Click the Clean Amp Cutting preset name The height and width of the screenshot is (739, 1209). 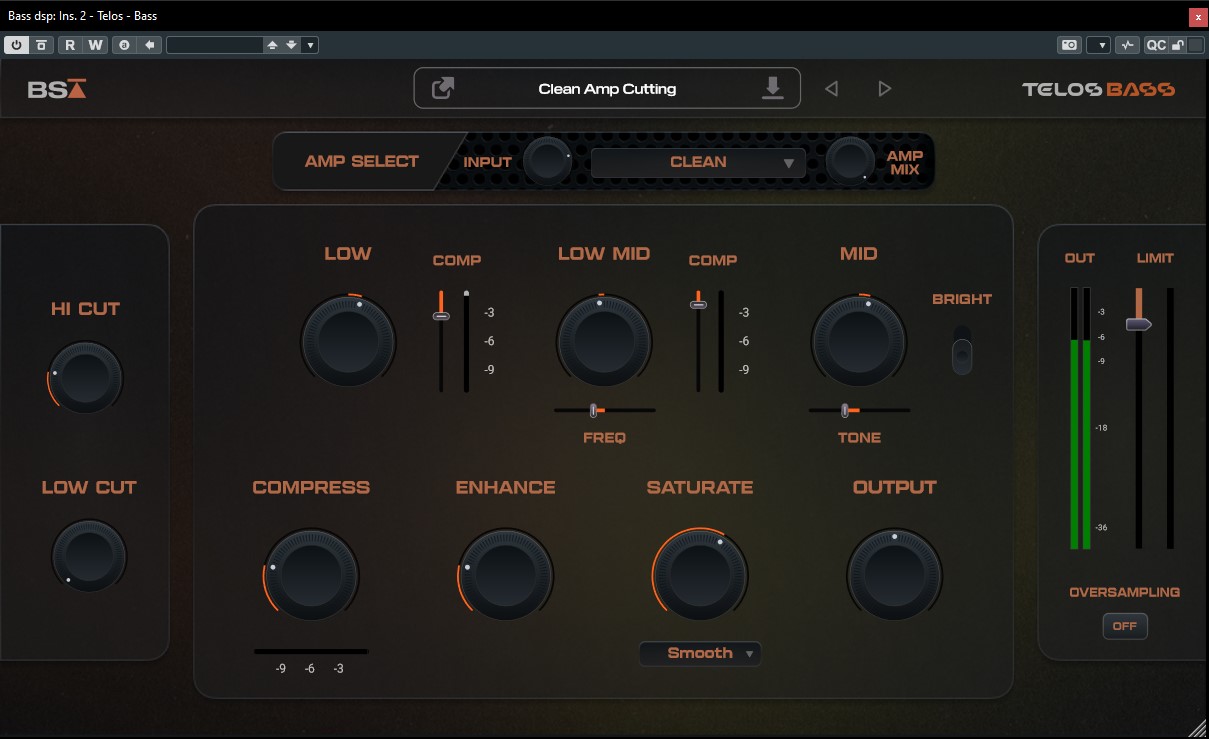(x=607, y=89)
